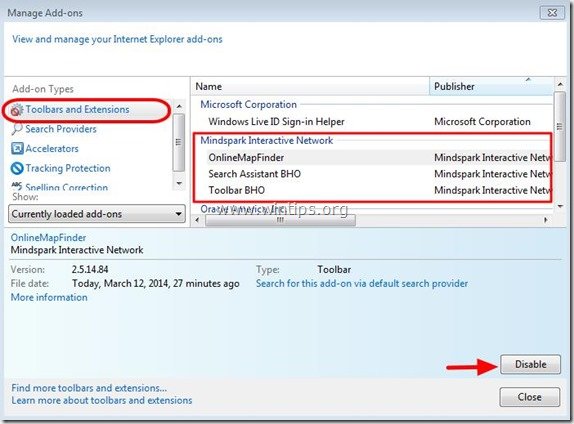Click add-on list vertical scroll down arrow
574x424 pixels.
click(x=560, y=207)
